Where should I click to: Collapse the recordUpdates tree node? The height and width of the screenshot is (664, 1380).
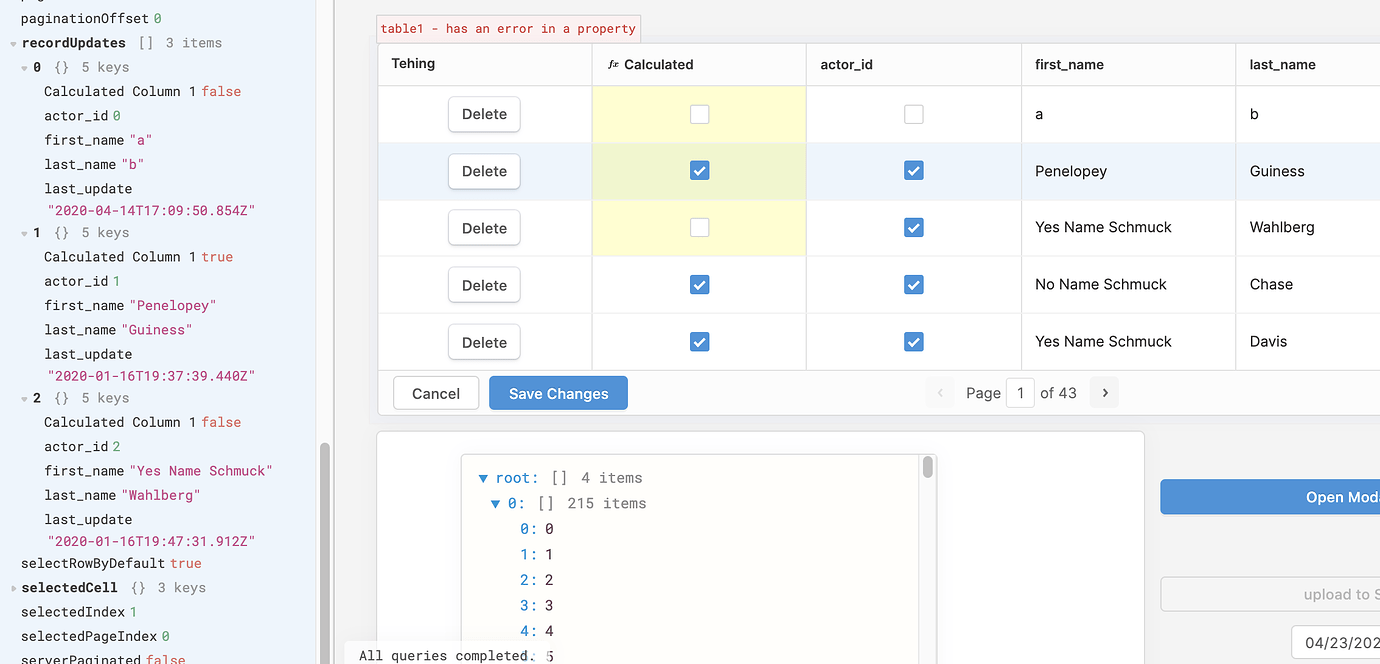(x=12, y=42)
